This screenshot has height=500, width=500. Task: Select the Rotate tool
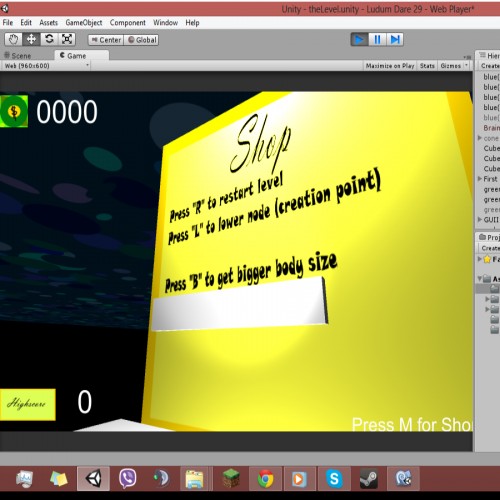49,39
